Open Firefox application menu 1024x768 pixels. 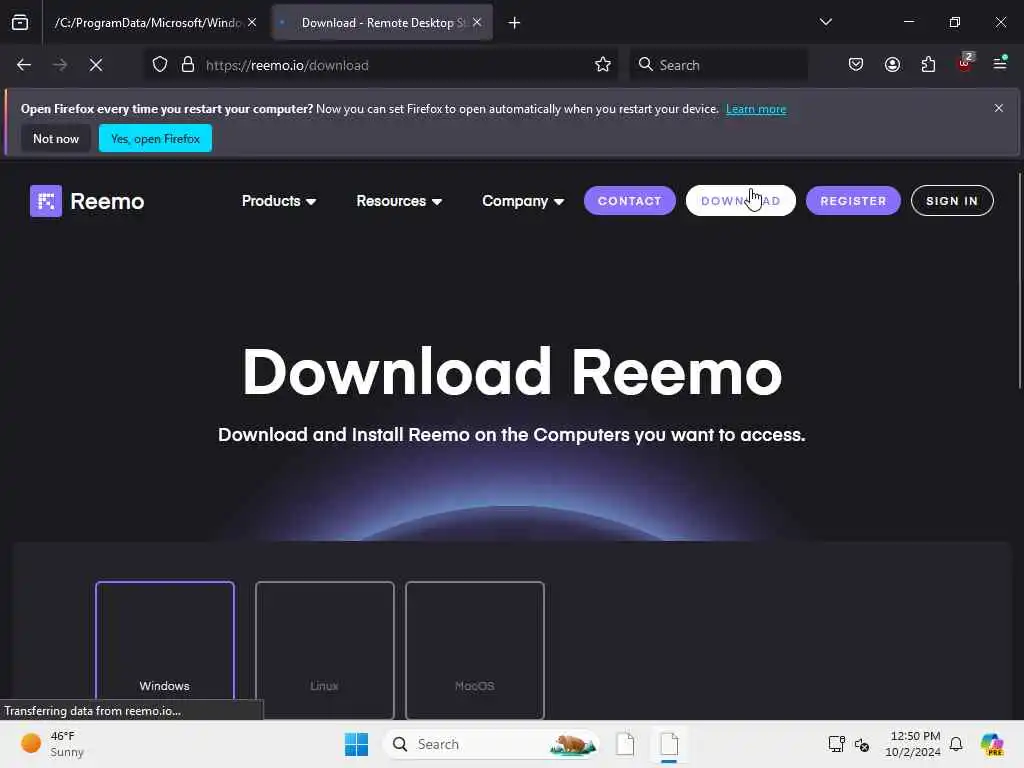coord(1000,63)
